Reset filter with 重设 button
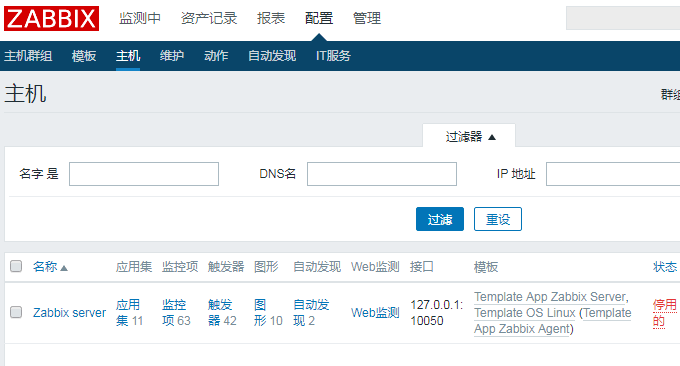This screenshot has width=680, height=366. pyautogui.click(x=498, y=219)
